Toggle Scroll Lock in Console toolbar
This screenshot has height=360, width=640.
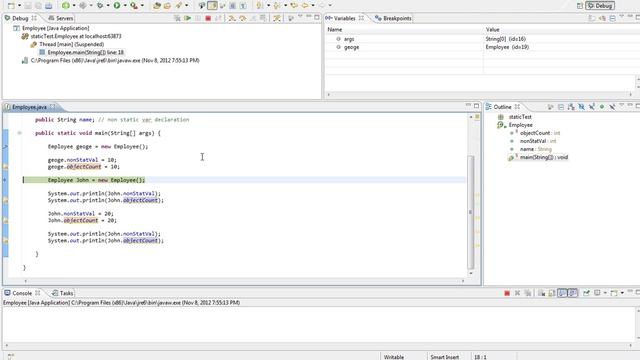pyautogui.click(x=552, y=293)
